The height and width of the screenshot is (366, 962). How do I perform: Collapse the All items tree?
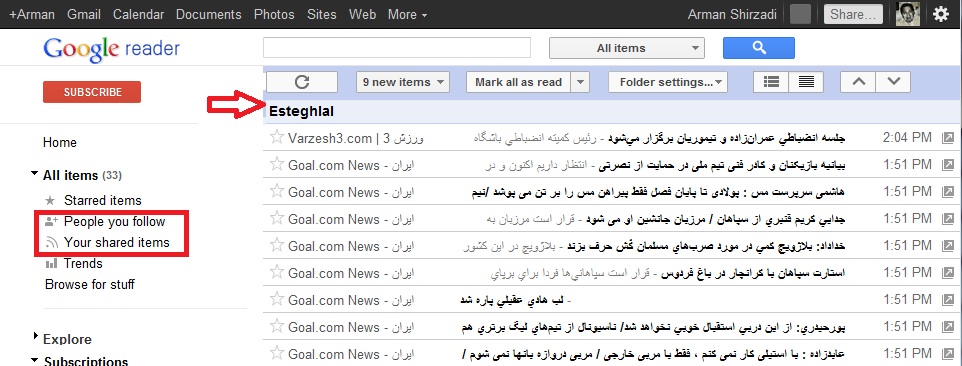click(x=34, y=175)
